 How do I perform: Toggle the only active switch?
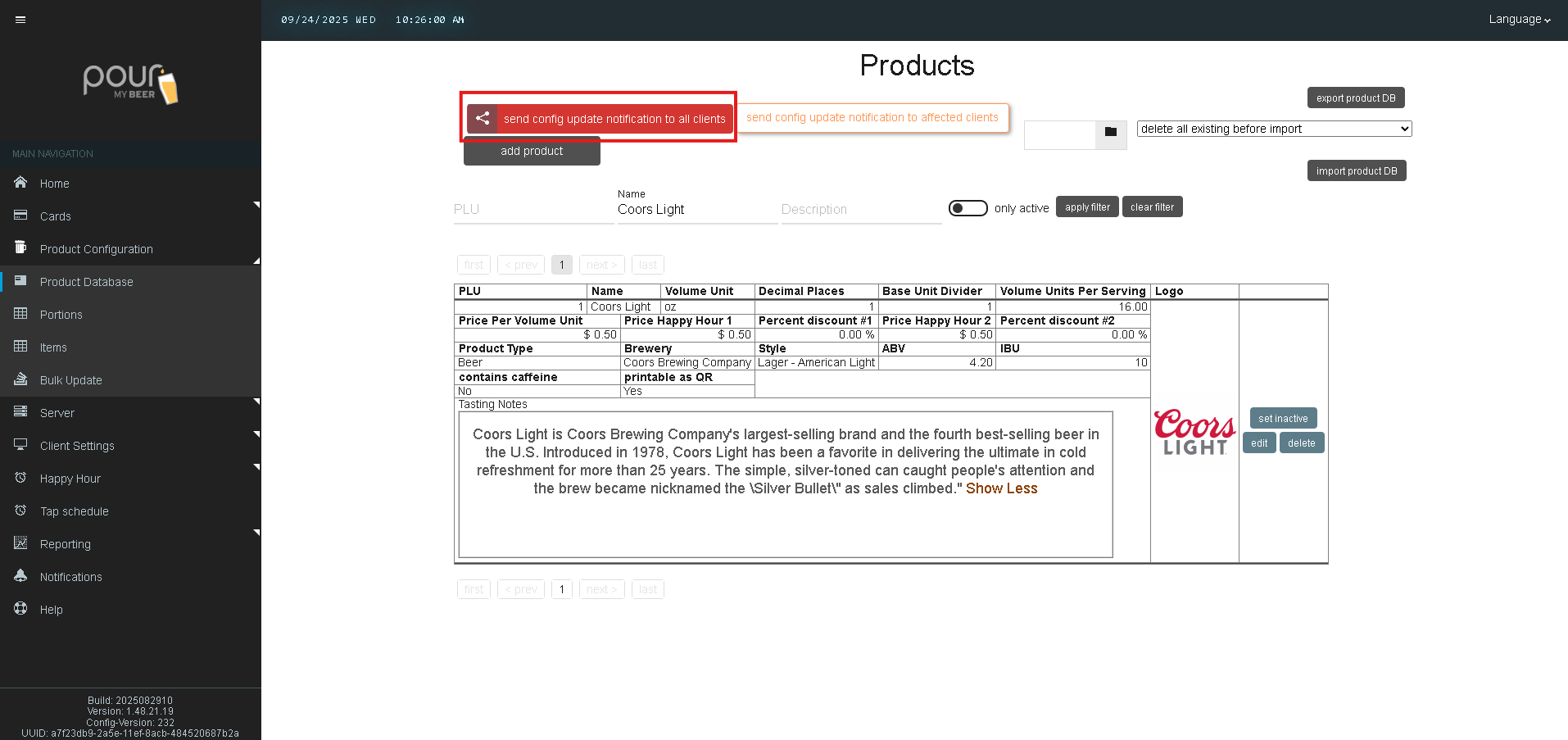click(x=968, y=208)
